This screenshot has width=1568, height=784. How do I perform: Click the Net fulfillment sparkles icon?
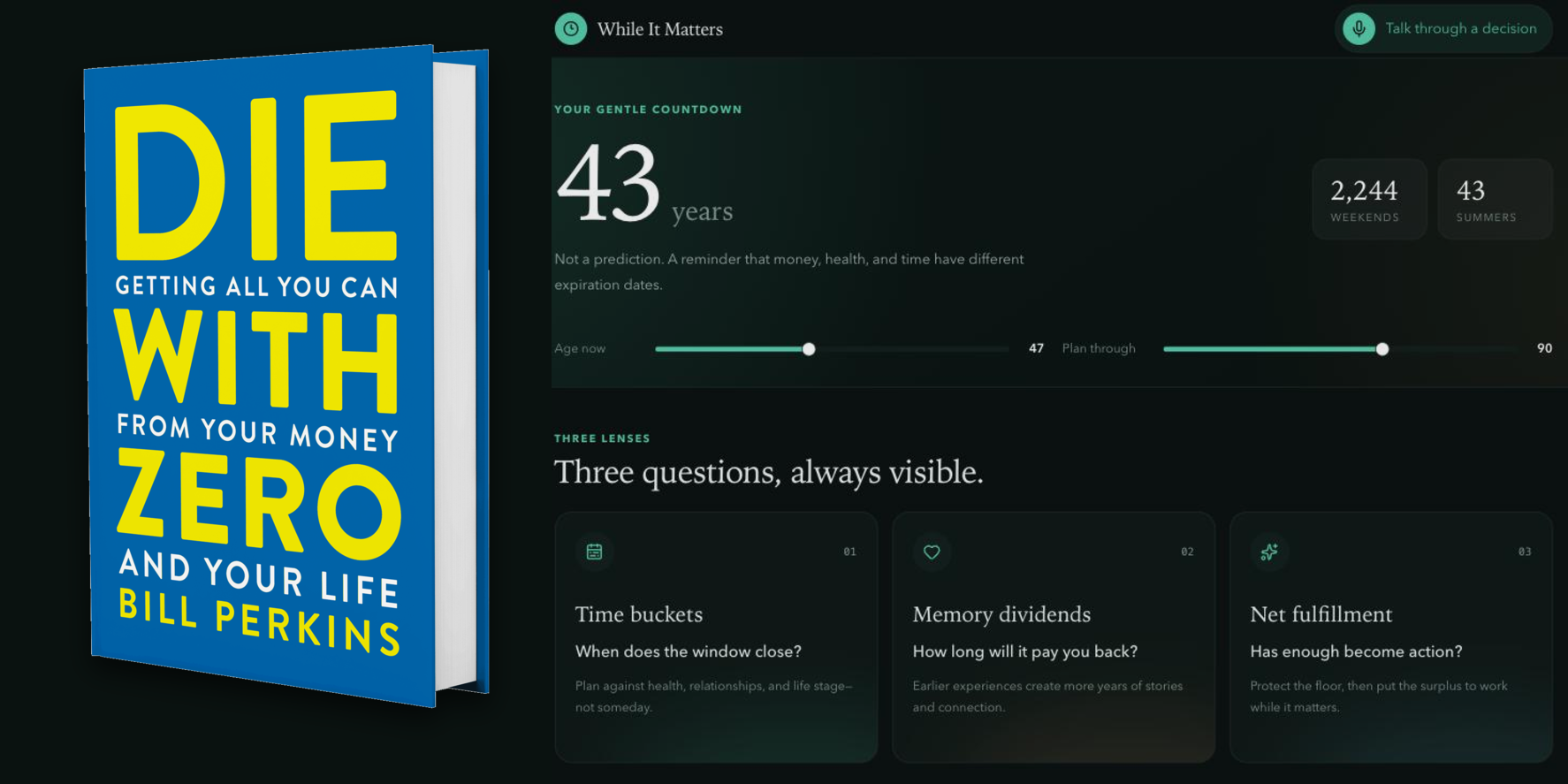pos(1269,552)
